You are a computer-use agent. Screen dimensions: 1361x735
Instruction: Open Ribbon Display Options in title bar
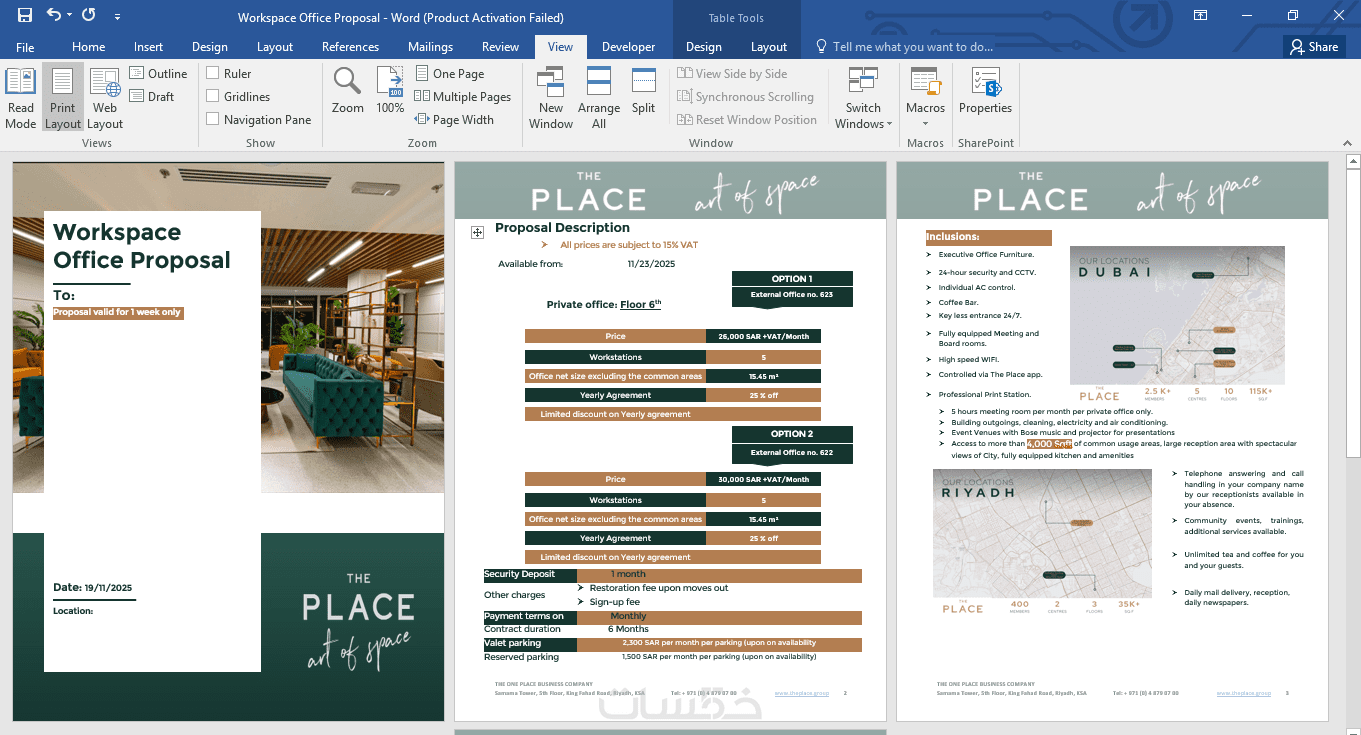(x=1201, y=15)
